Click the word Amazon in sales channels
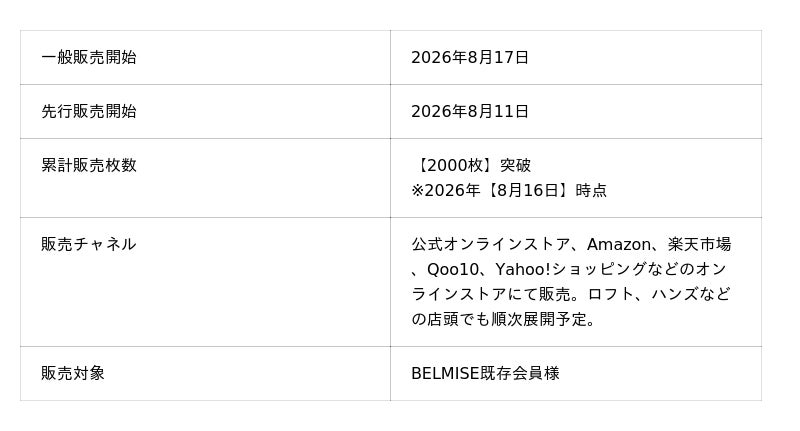Image resolution: width=800 pixels, height=431 pixels. point(619,244)
